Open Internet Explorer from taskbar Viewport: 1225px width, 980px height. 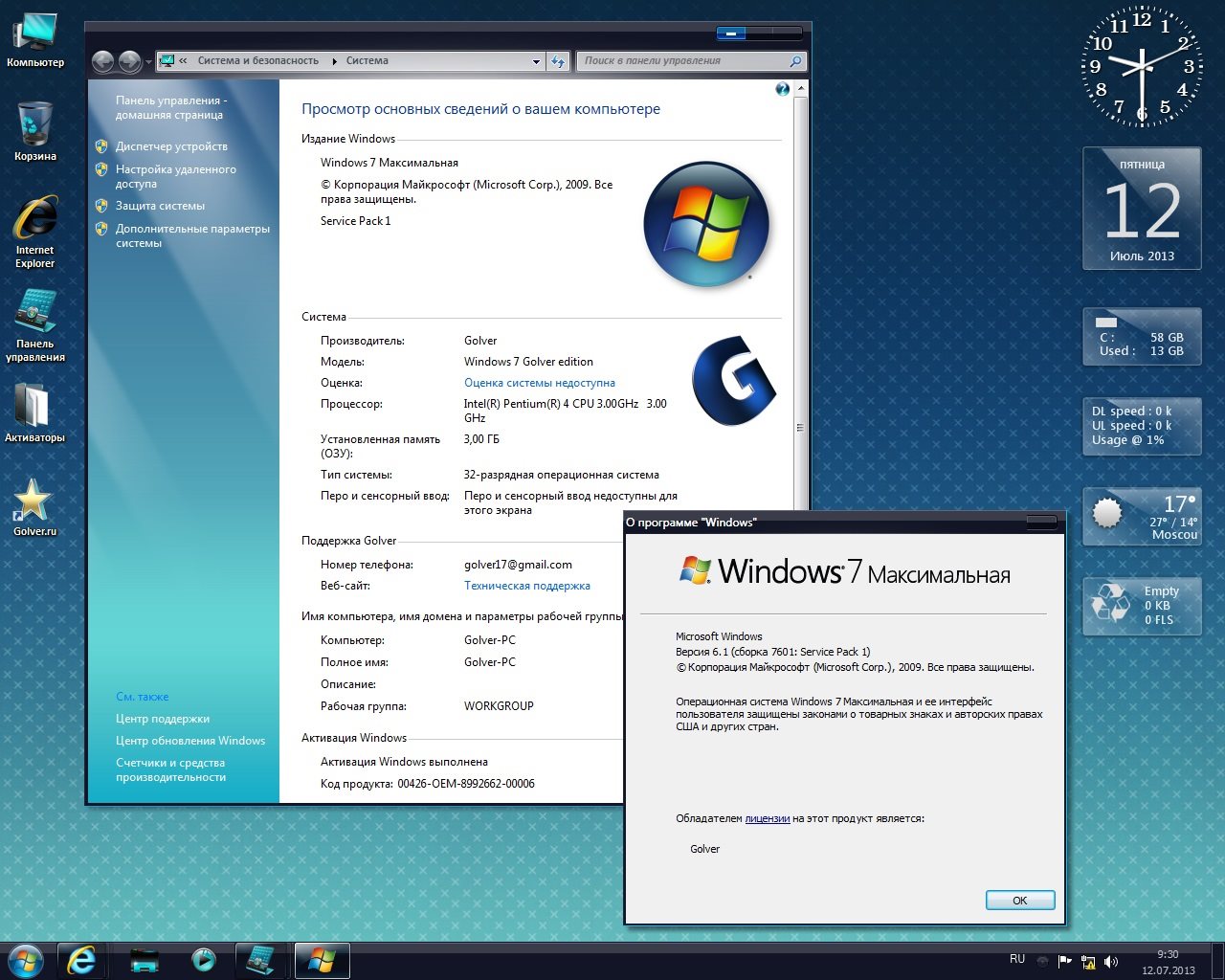pos(82,960)
